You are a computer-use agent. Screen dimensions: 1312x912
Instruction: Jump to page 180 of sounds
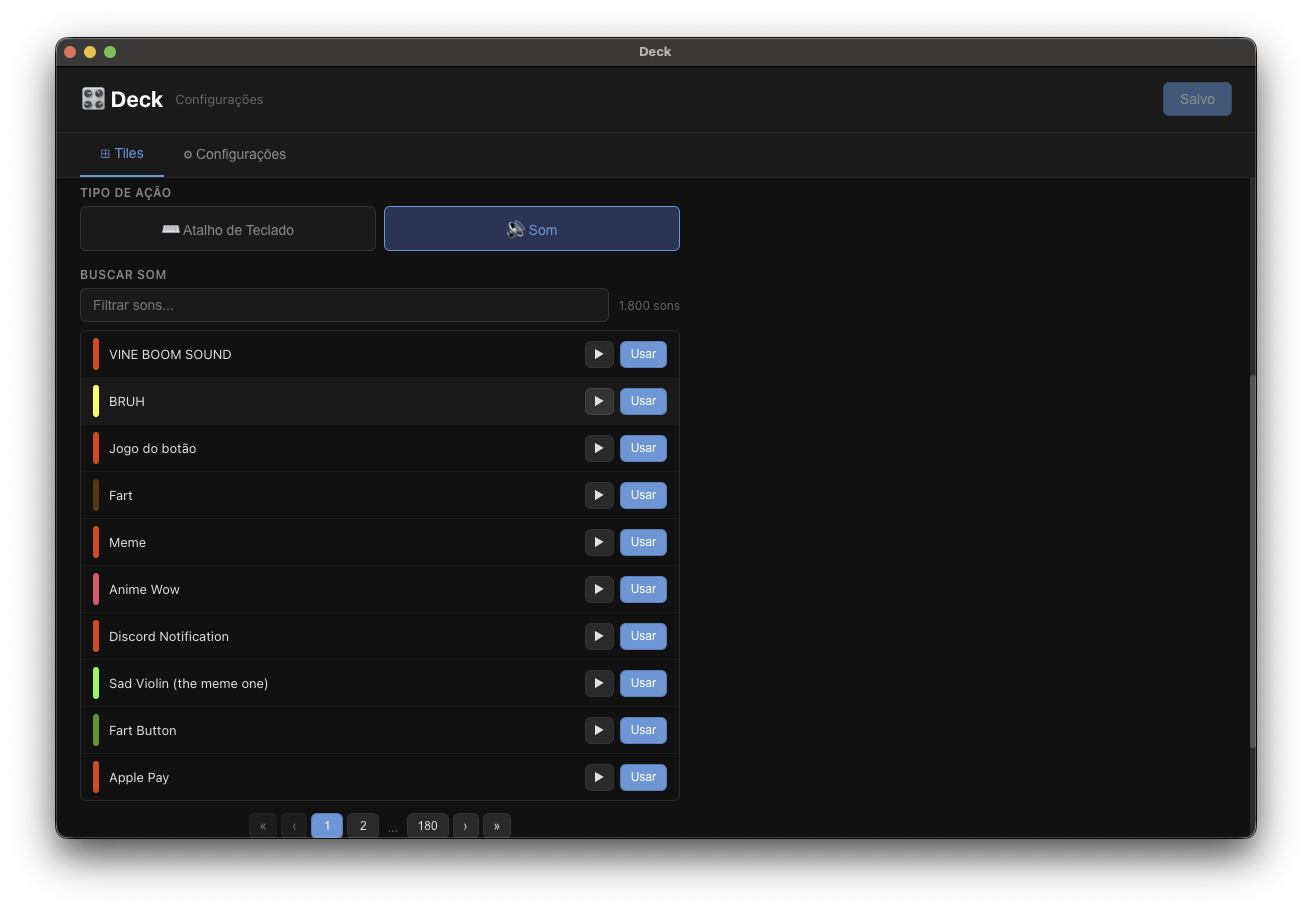(x=428, y=825)
